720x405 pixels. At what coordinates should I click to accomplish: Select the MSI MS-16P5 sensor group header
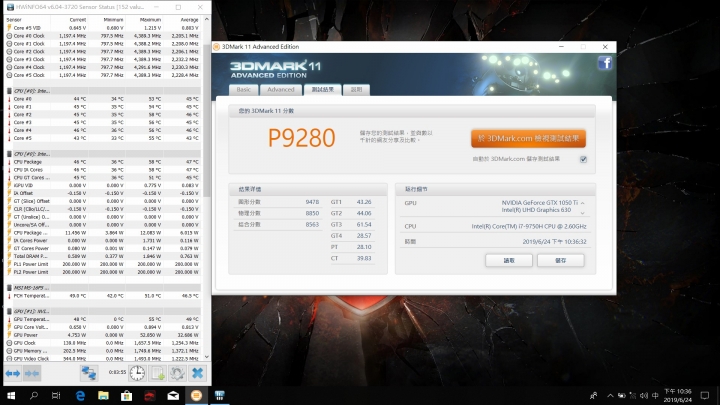click(x=103, y=288)
